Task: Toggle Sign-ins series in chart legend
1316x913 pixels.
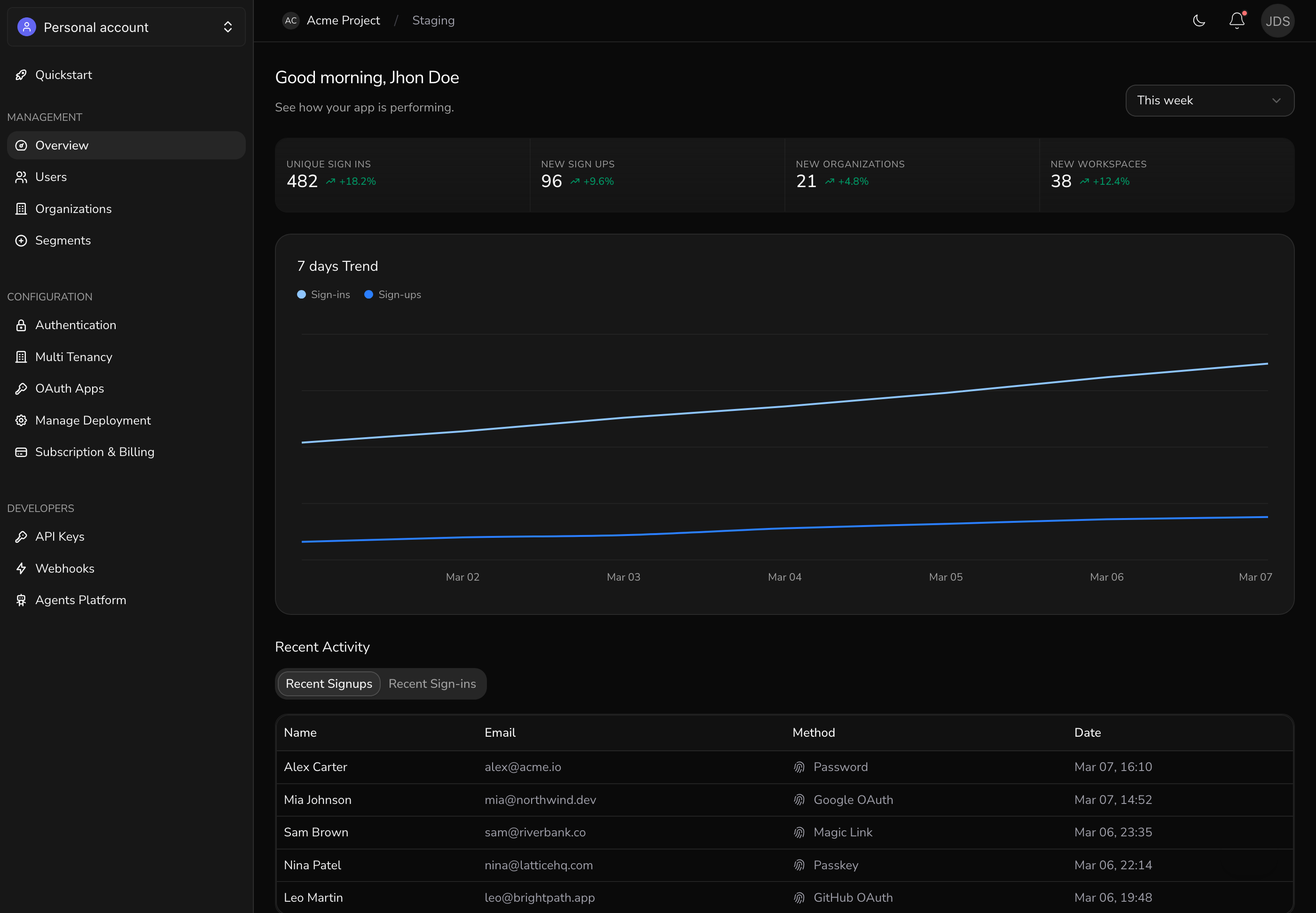Action: [324, 295]
